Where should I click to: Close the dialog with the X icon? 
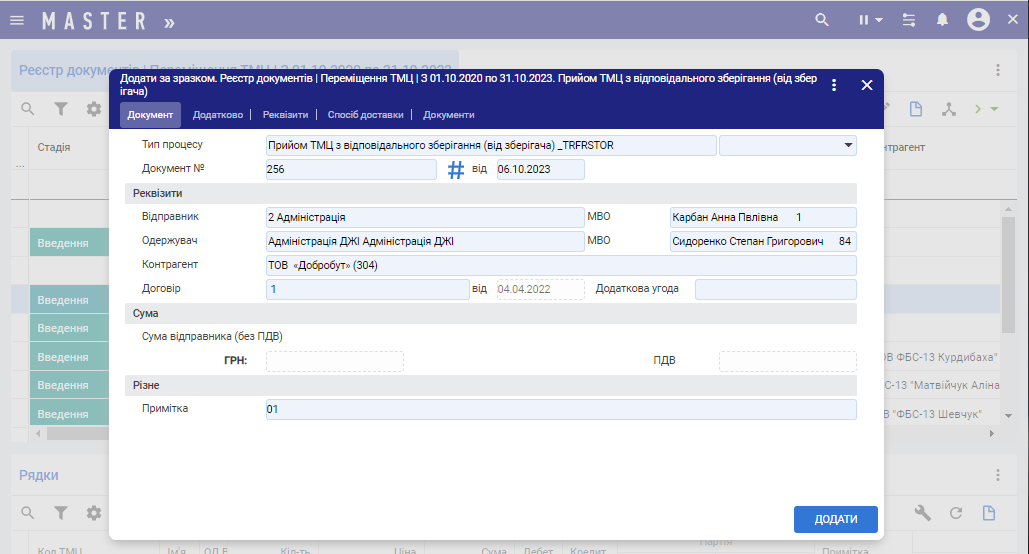pos(867,85)
